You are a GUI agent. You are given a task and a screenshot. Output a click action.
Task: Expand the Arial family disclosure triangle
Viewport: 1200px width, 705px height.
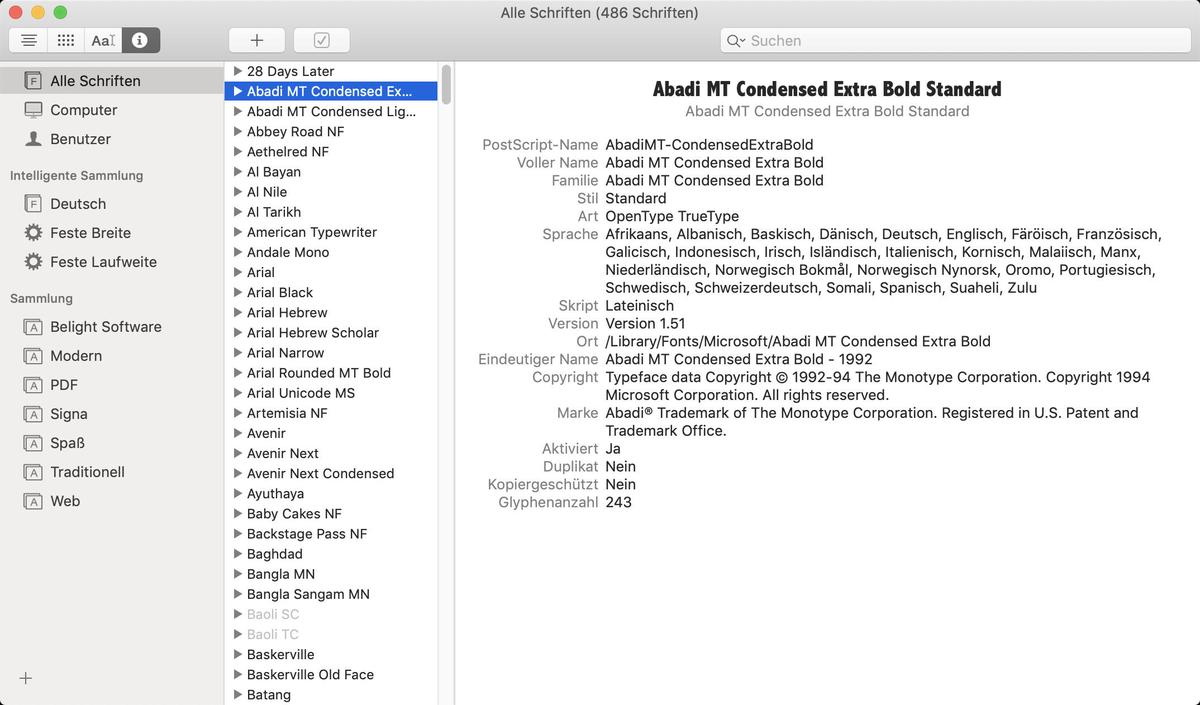click(x=237, y=272)
